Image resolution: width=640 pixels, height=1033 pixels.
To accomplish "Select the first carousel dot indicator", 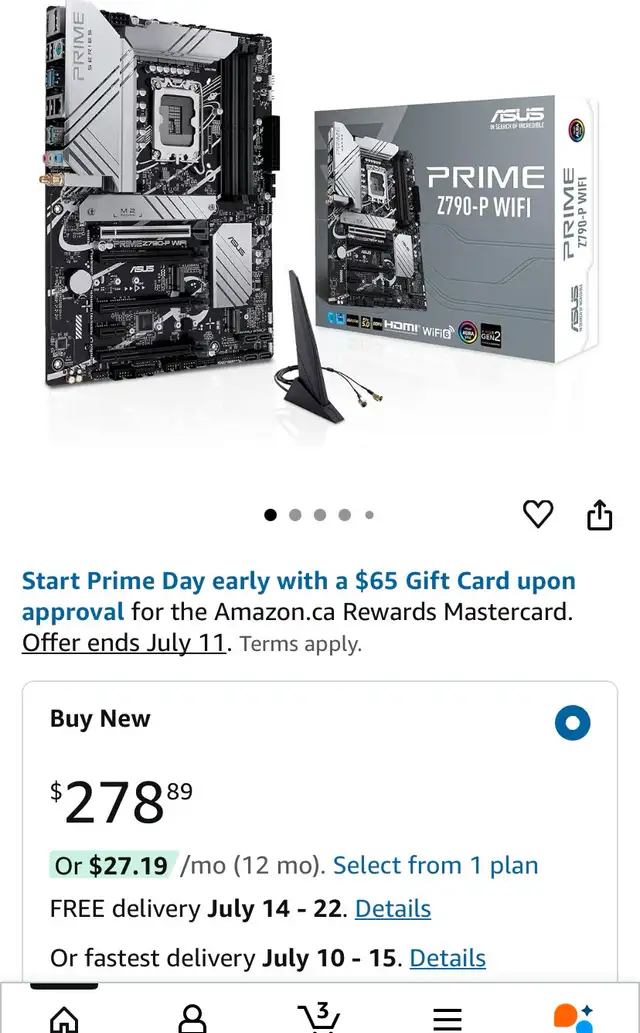I will [270, 515].
